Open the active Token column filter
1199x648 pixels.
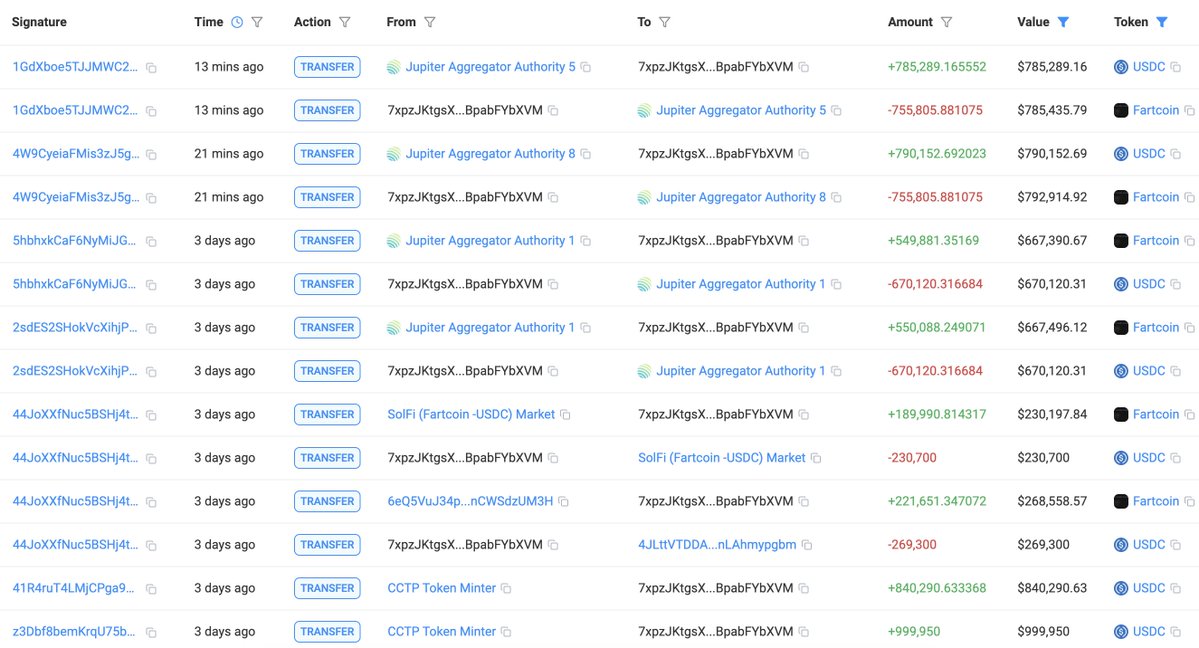(x=1162, y=22)
